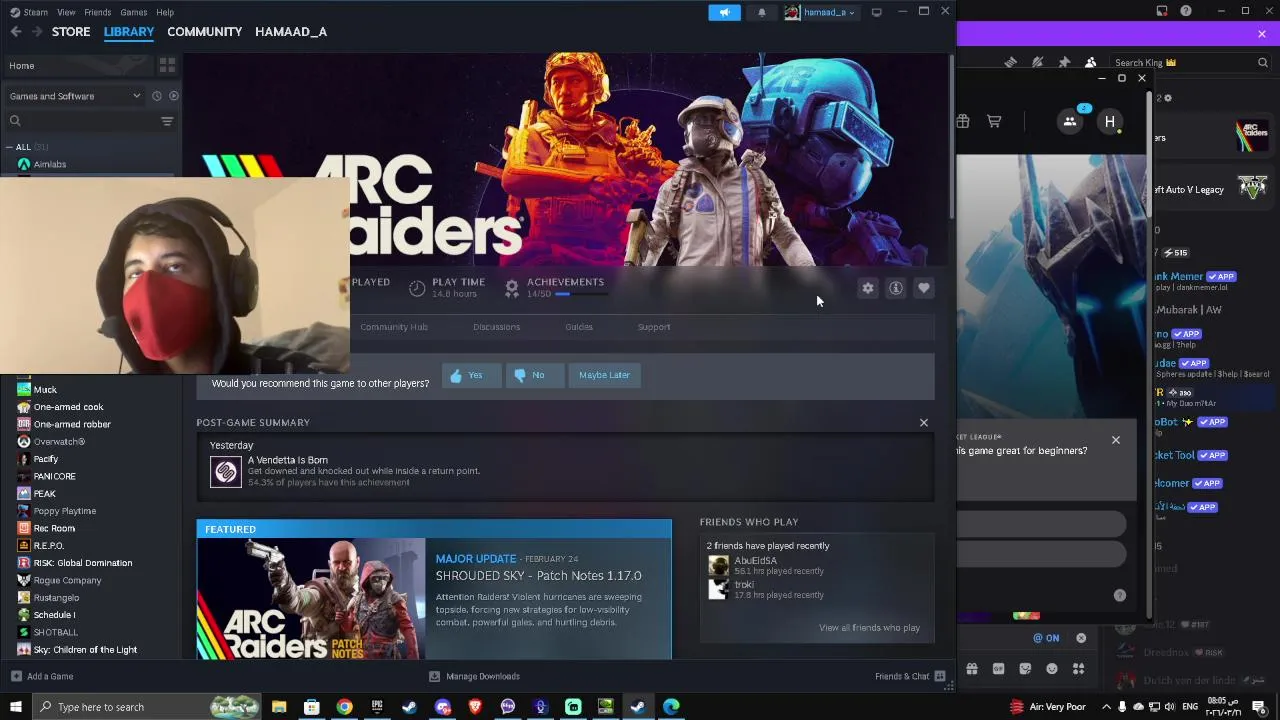Open Steam notifications bell
Image resolution: width=1280 pixels, height=720 pixels.
point(762,12)
